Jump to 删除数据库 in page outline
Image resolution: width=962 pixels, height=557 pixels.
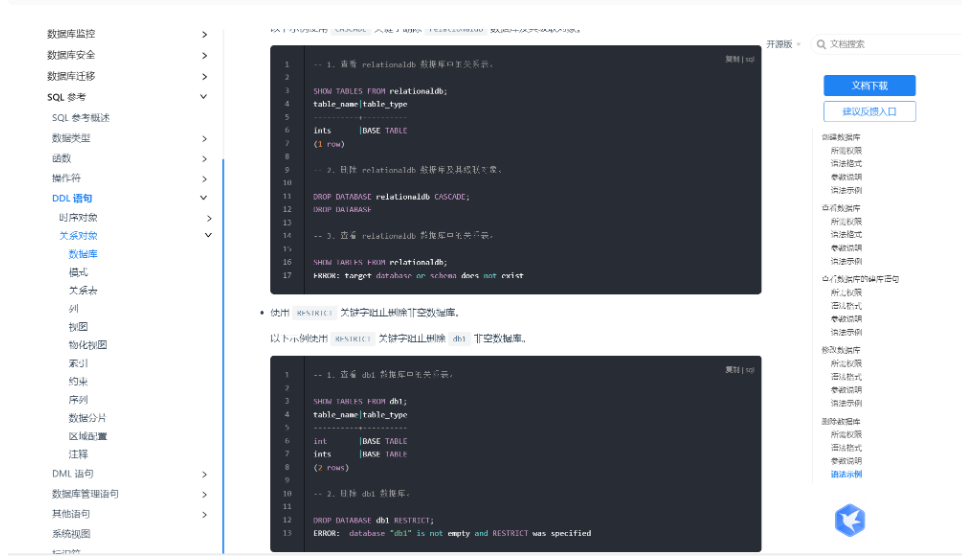[x=841, y=422]
